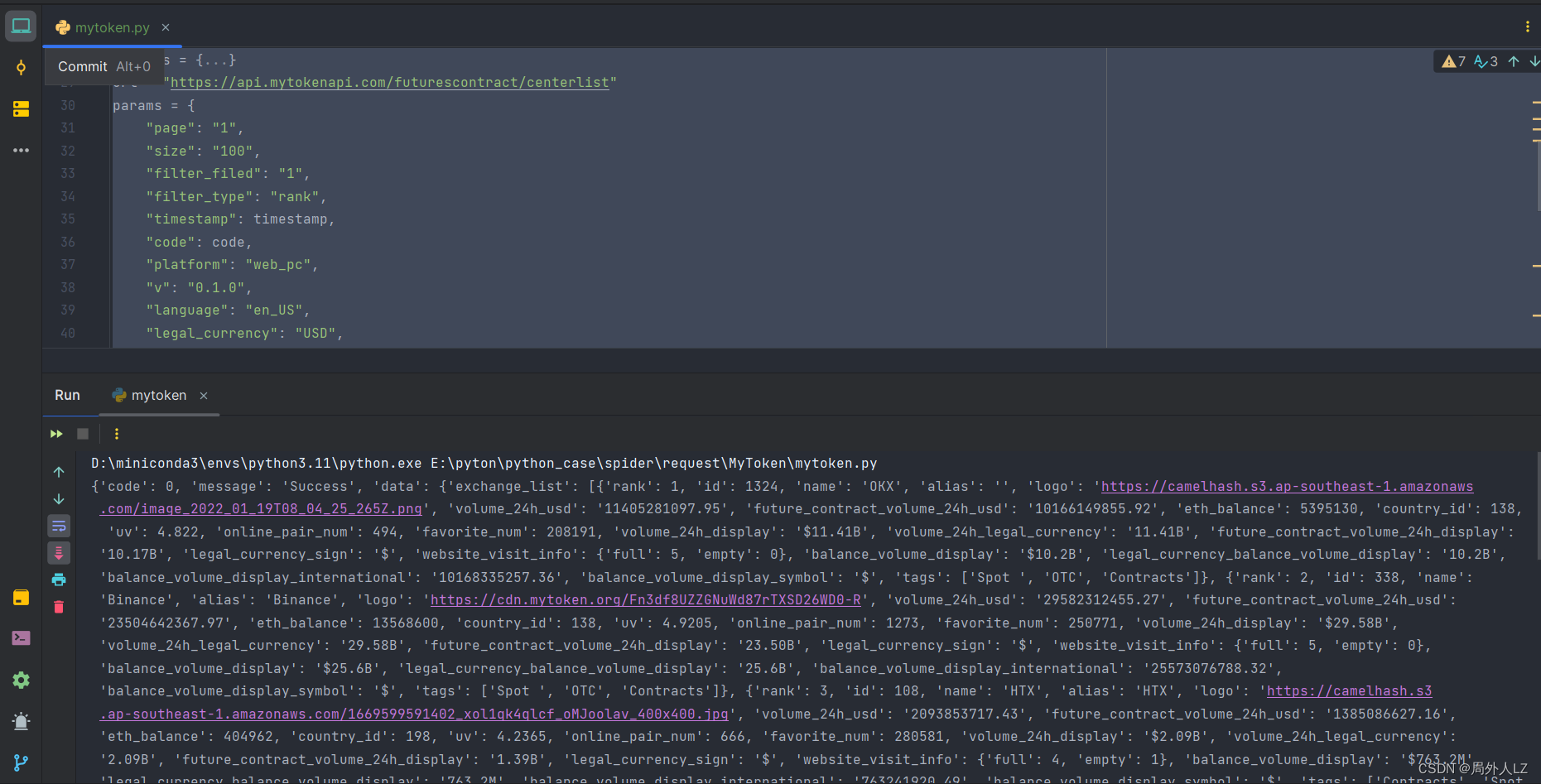
Task: Open the mytokenapi futurescontract centerlist URL
Action: [390, 83]
